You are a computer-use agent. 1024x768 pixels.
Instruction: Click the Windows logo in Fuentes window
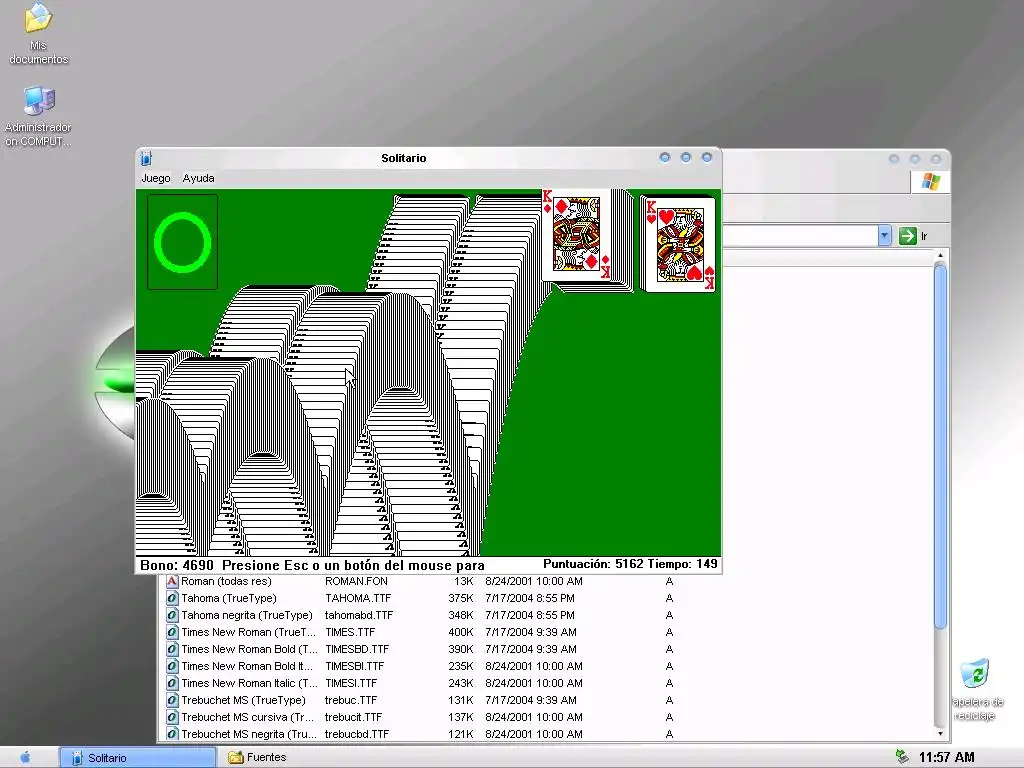931,182
